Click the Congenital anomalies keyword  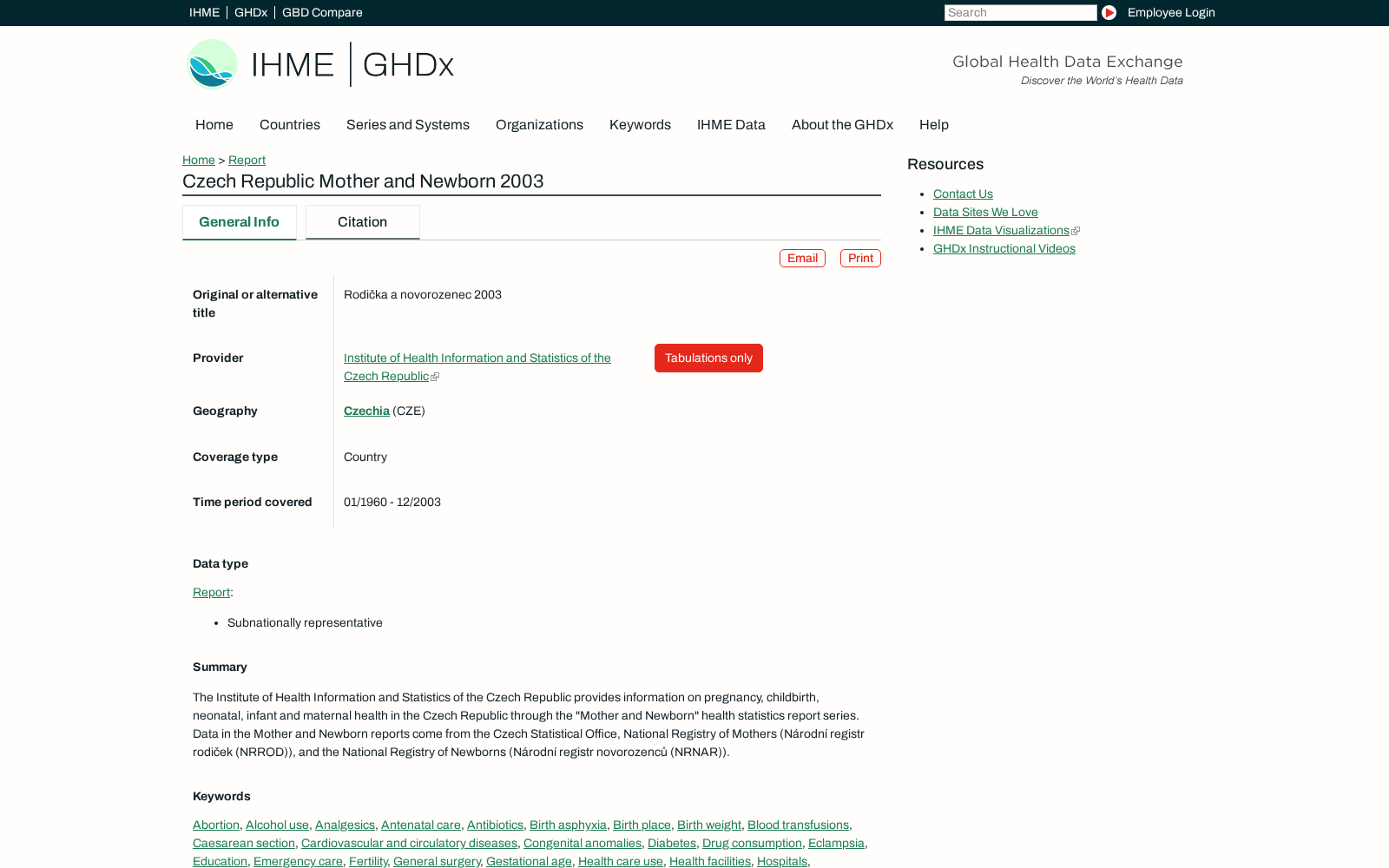tap(583, 844)
